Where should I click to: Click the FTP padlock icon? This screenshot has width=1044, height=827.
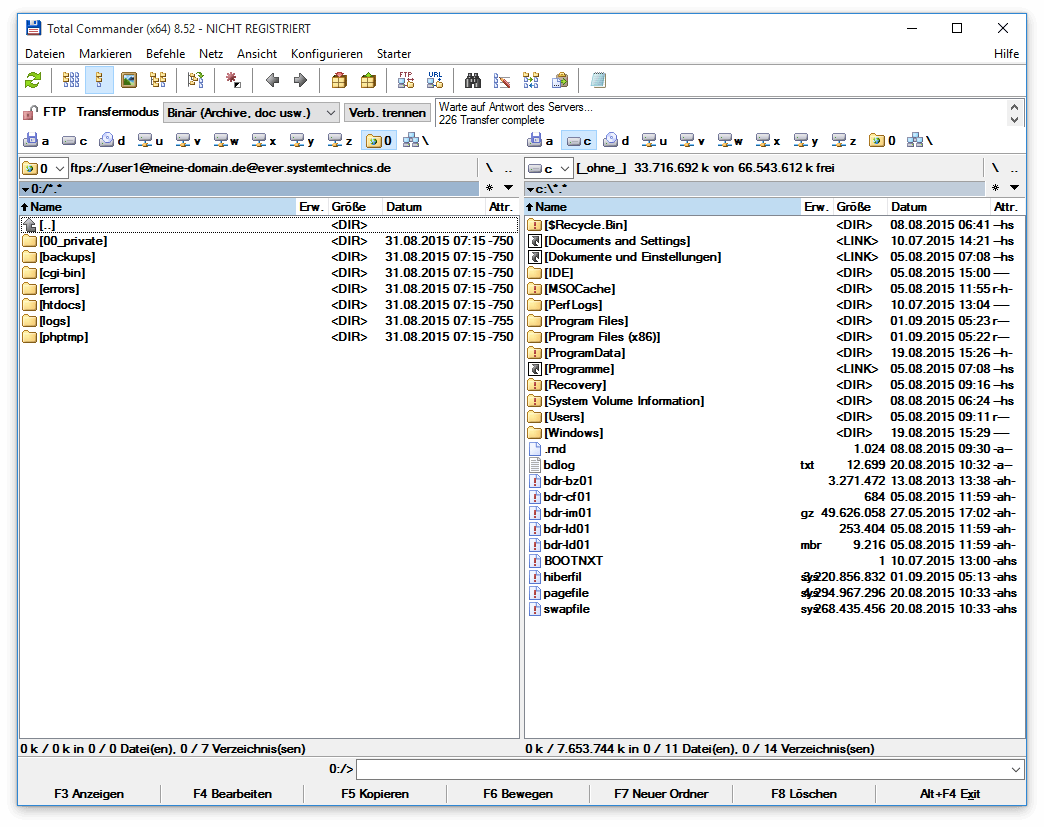pyautogui.click(x=30, y=113)
